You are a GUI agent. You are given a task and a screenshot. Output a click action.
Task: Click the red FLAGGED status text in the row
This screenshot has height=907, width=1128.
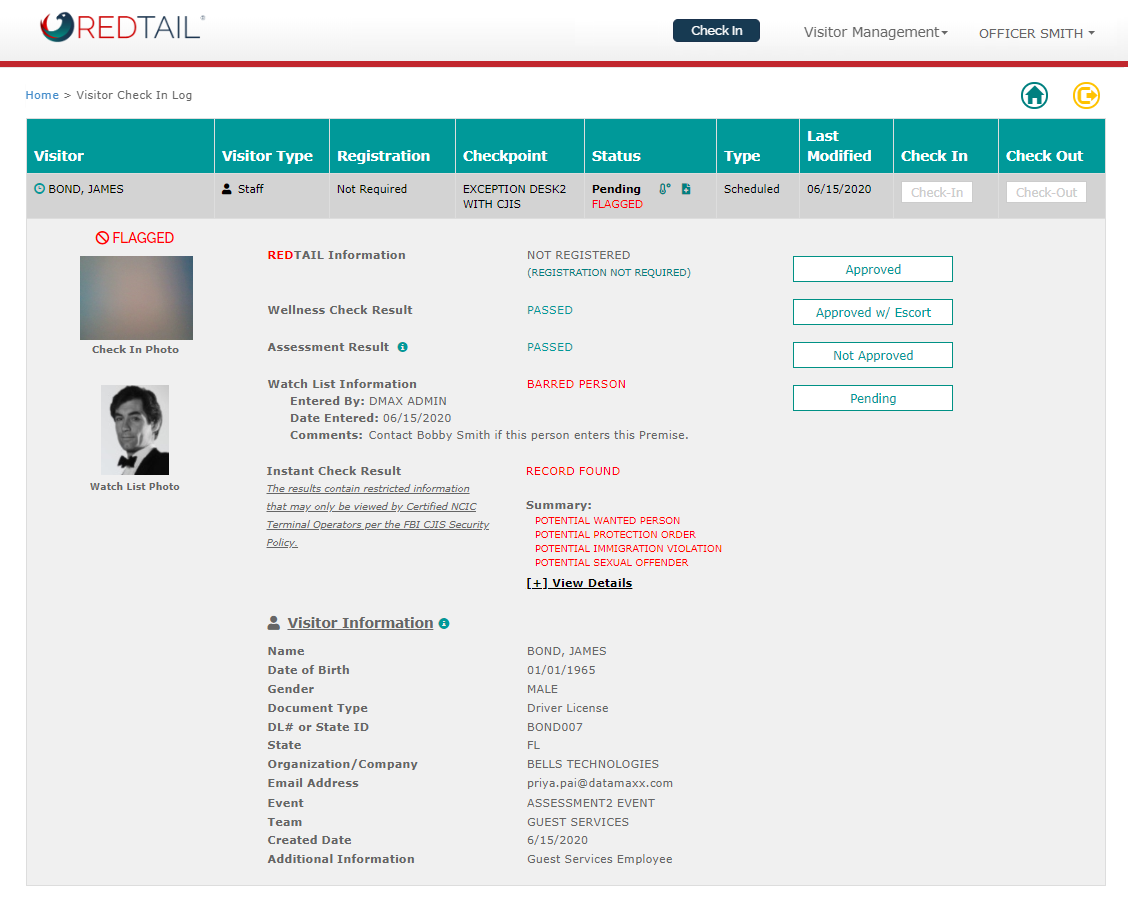(x=617, y=204)
